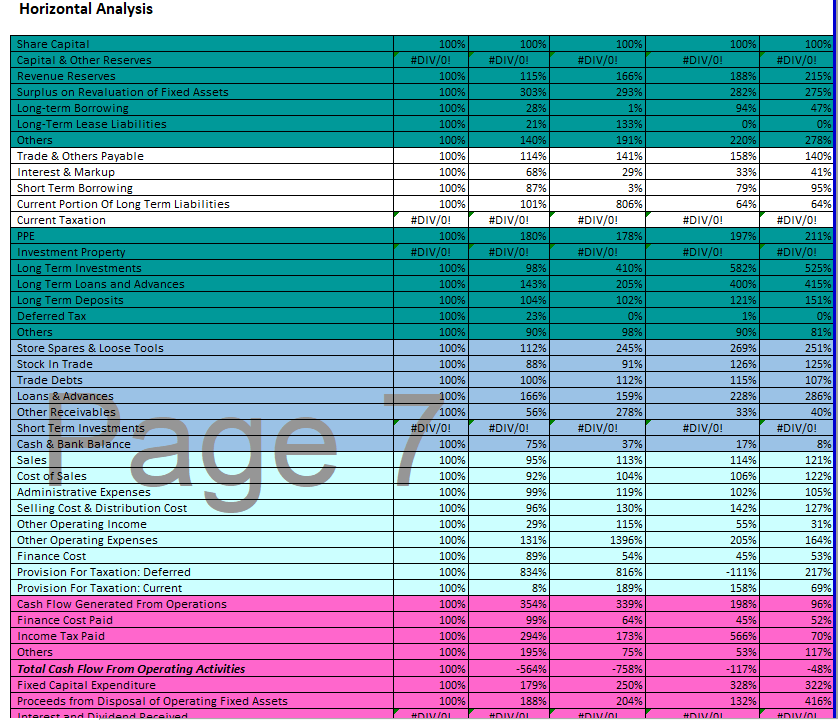Viewport: 838px width, 720px height.
Task: Click the PPE row header cell
Action: click(x=30, y=236)
